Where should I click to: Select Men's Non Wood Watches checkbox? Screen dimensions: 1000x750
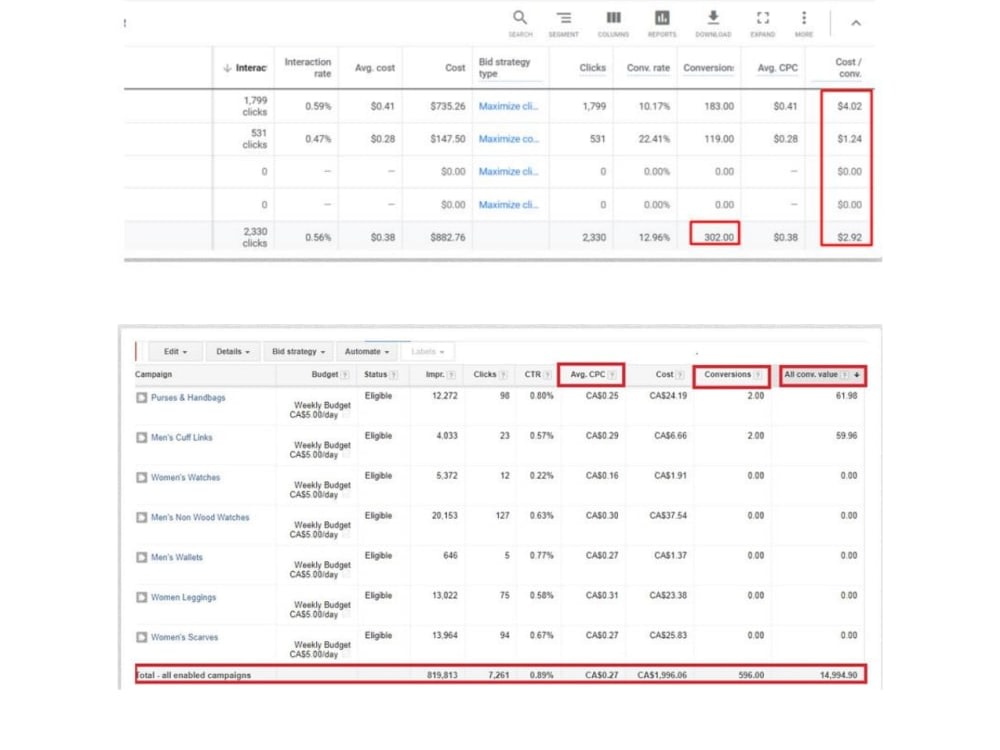(x=142, y=518)
